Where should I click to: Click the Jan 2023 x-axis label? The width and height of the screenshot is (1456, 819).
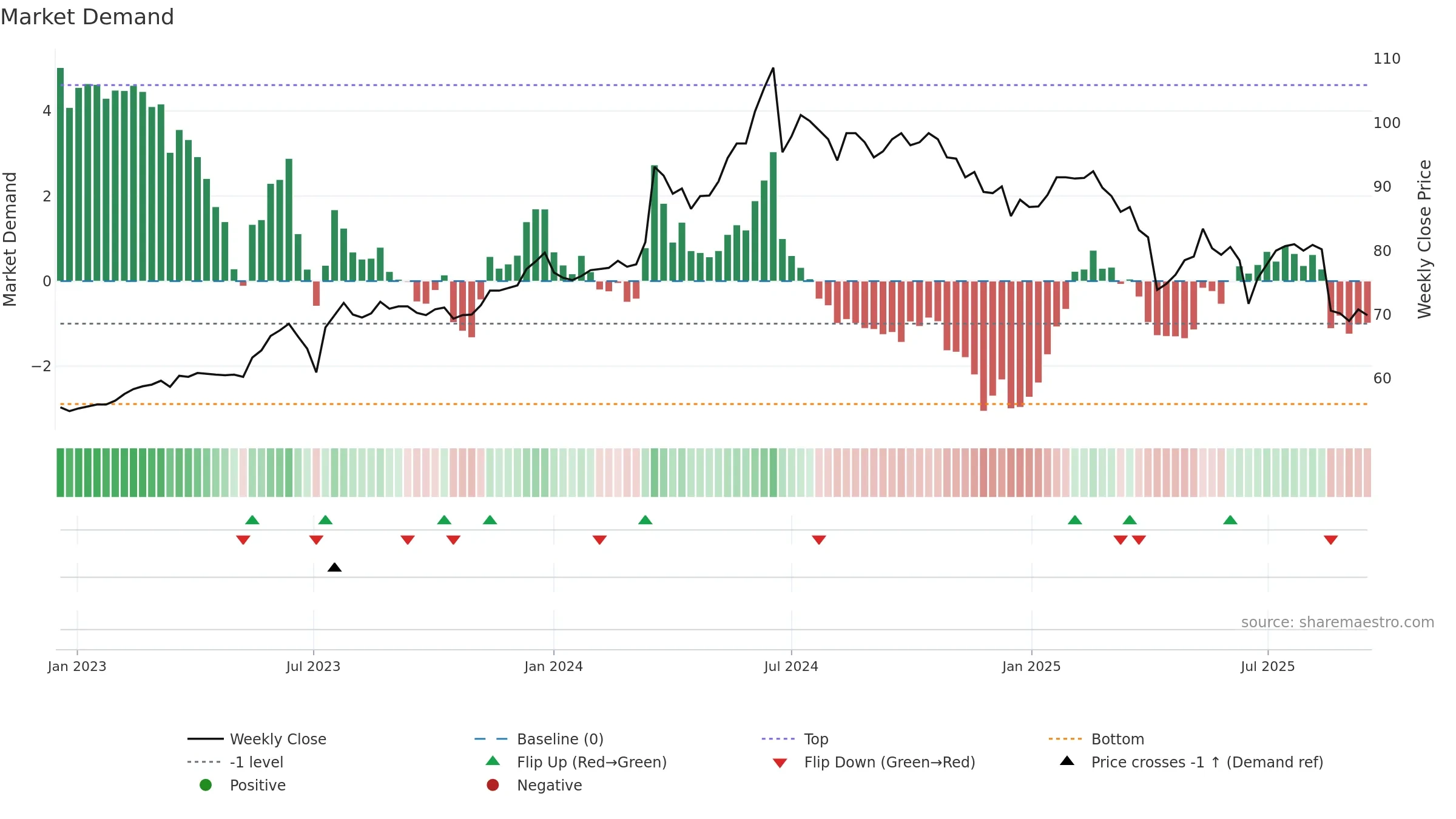coord(77,666)
